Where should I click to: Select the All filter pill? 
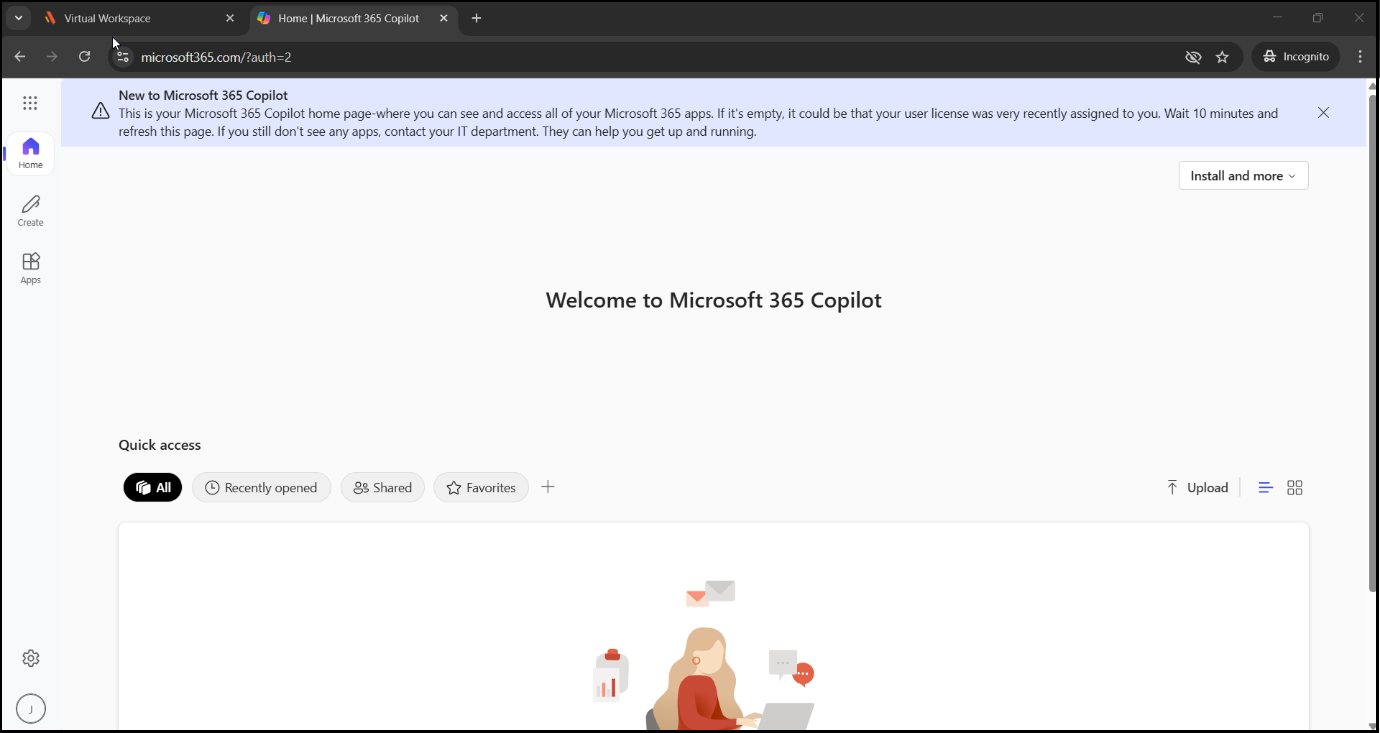(x=153, y=488)
